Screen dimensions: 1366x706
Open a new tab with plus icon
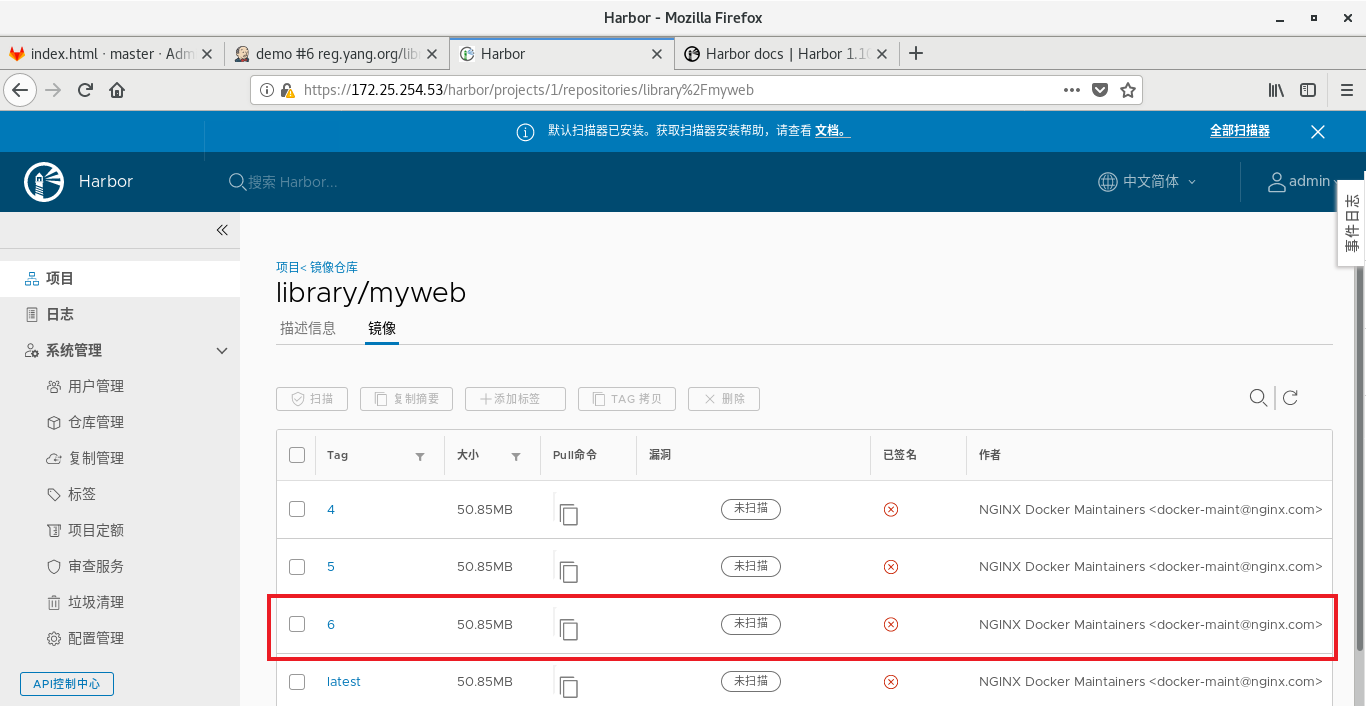[x=916, y=54]
